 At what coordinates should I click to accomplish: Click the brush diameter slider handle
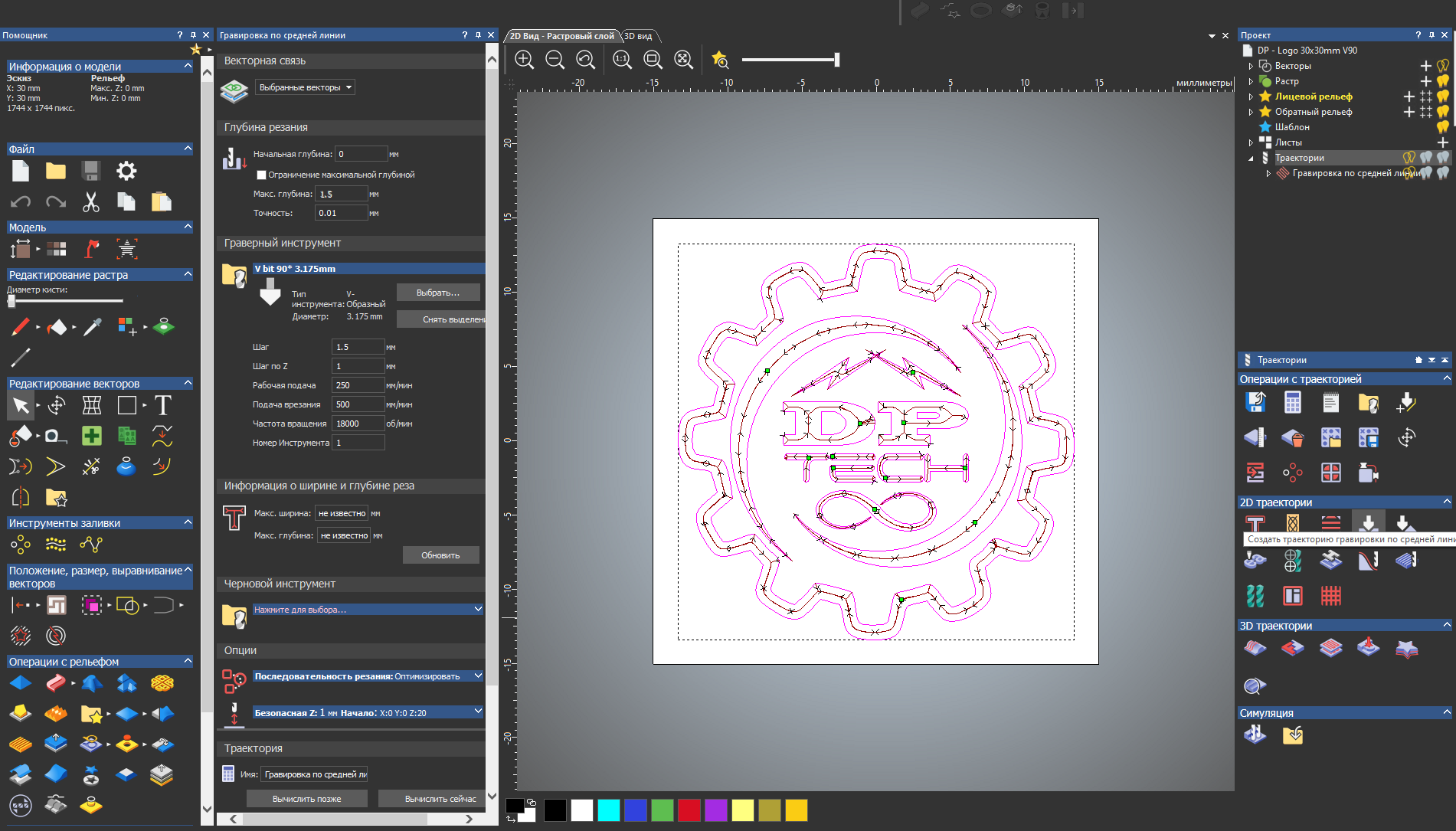tap(11, 301)
